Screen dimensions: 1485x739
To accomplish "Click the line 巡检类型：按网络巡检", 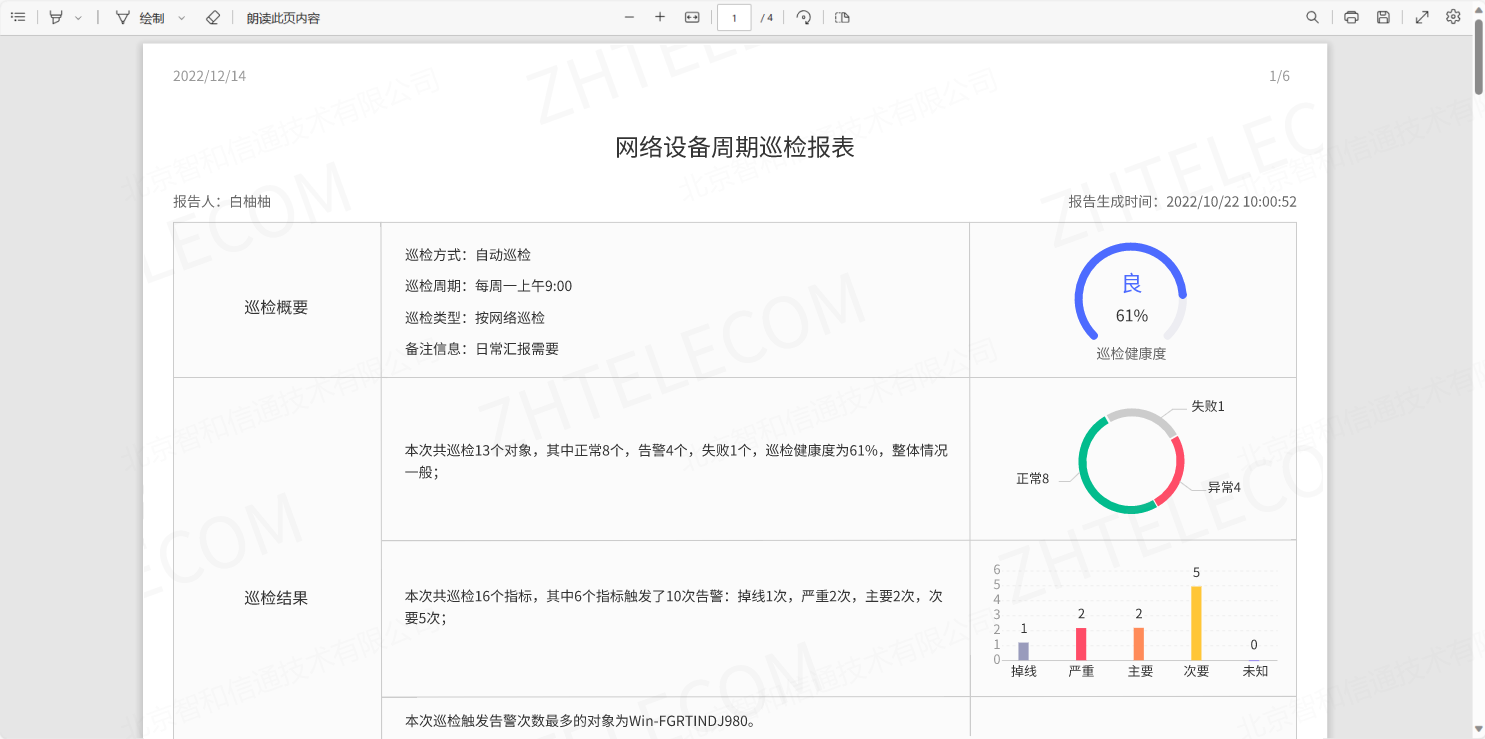I will [x=475, y=318].
